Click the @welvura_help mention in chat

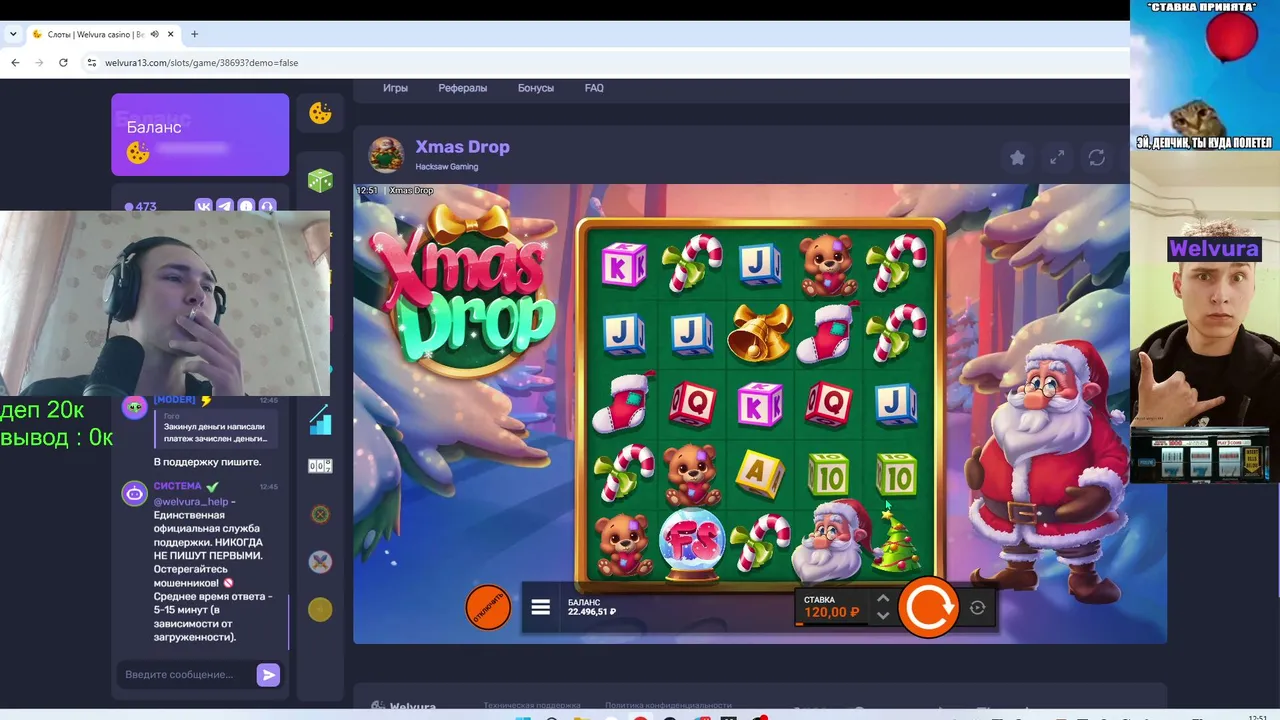[191, 502]
